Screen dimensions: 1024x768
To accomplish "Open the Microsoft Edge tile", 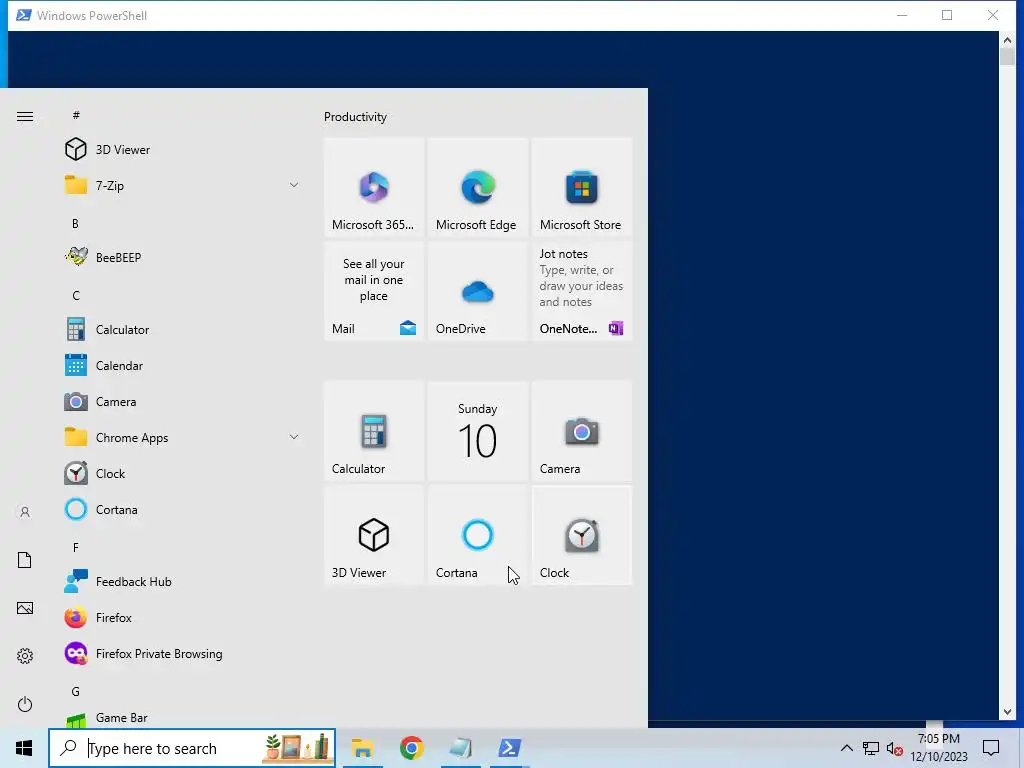I will (477, 187).
